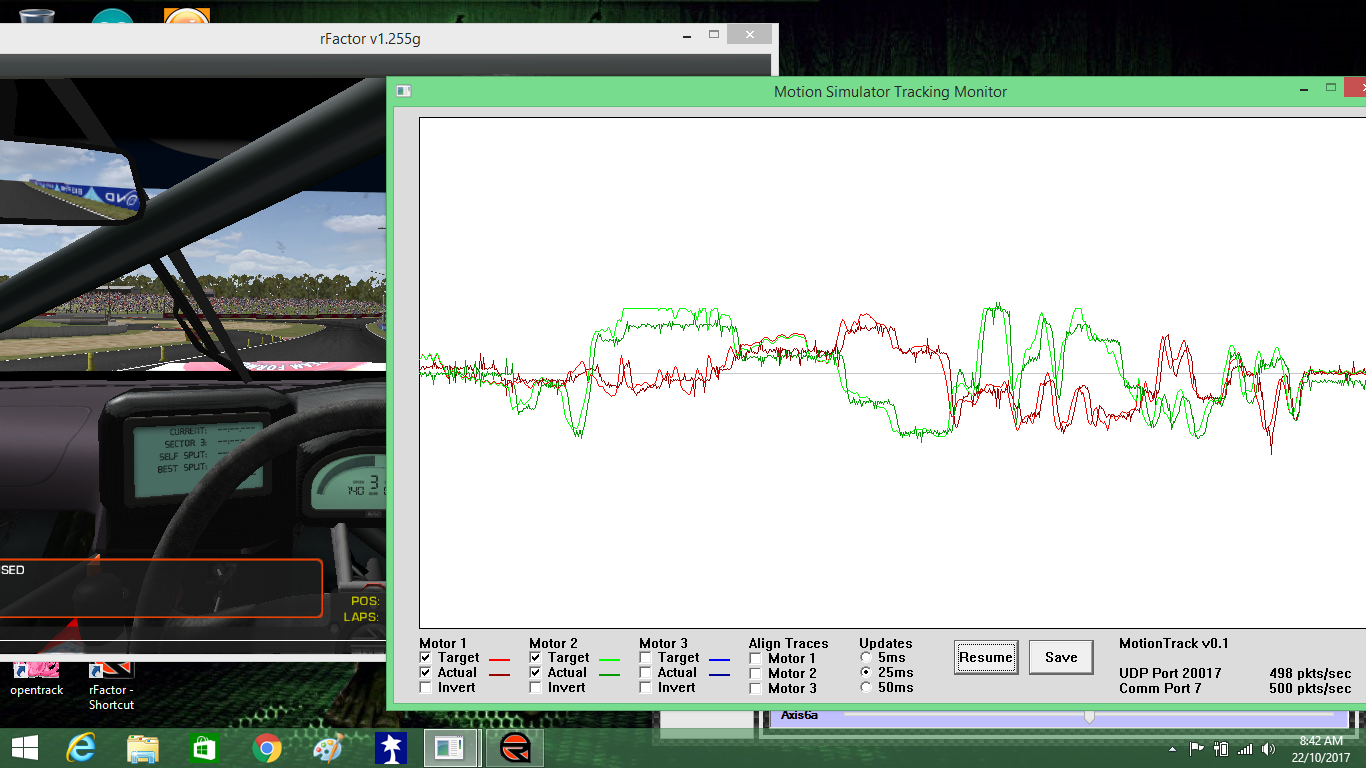Enable Motor 2 Invert checkbox
The image size is (1366, 768).
pyautogui.click(x=536, y=688)
